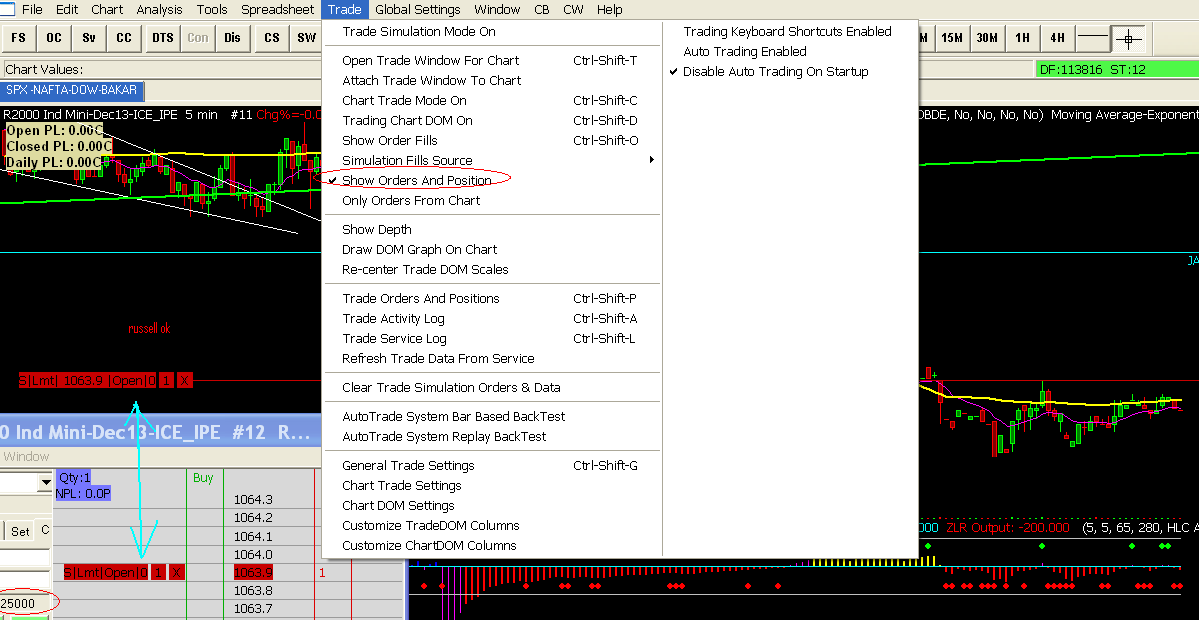Close the open Trade menu
This screenshot has height=620, width=1199.
click(x=345, y=9)
